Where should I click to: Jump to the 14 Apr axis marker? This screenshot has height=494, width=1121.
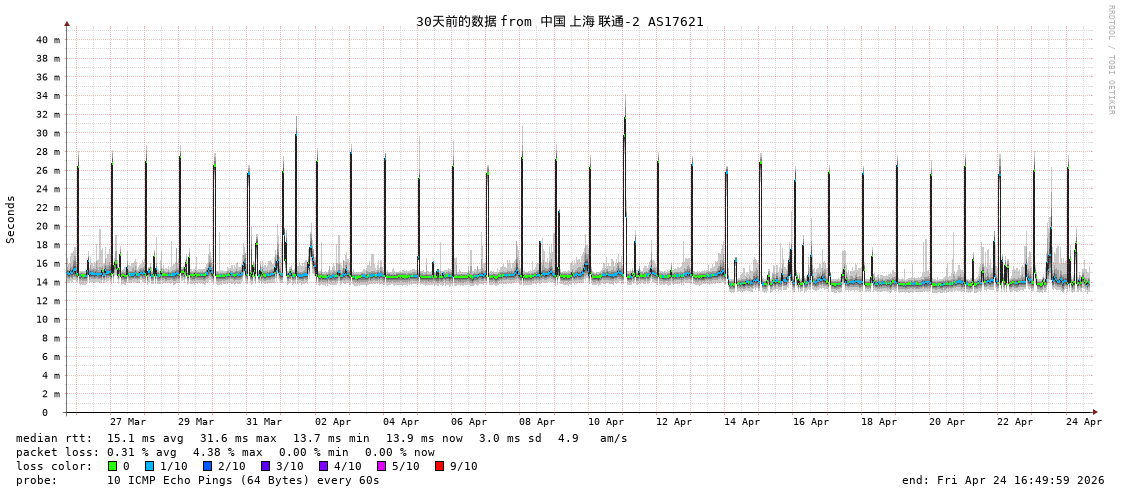tap(742, 422)
